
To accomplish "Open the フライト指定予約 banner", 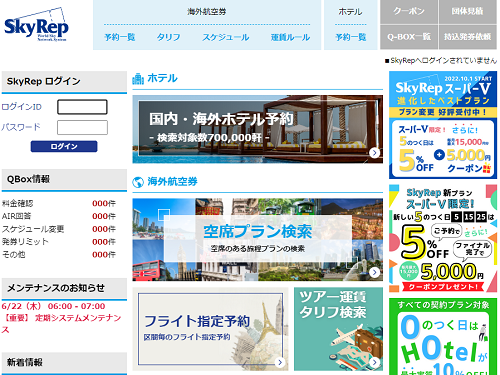I will pyautogui.click(x=211, y=329).
